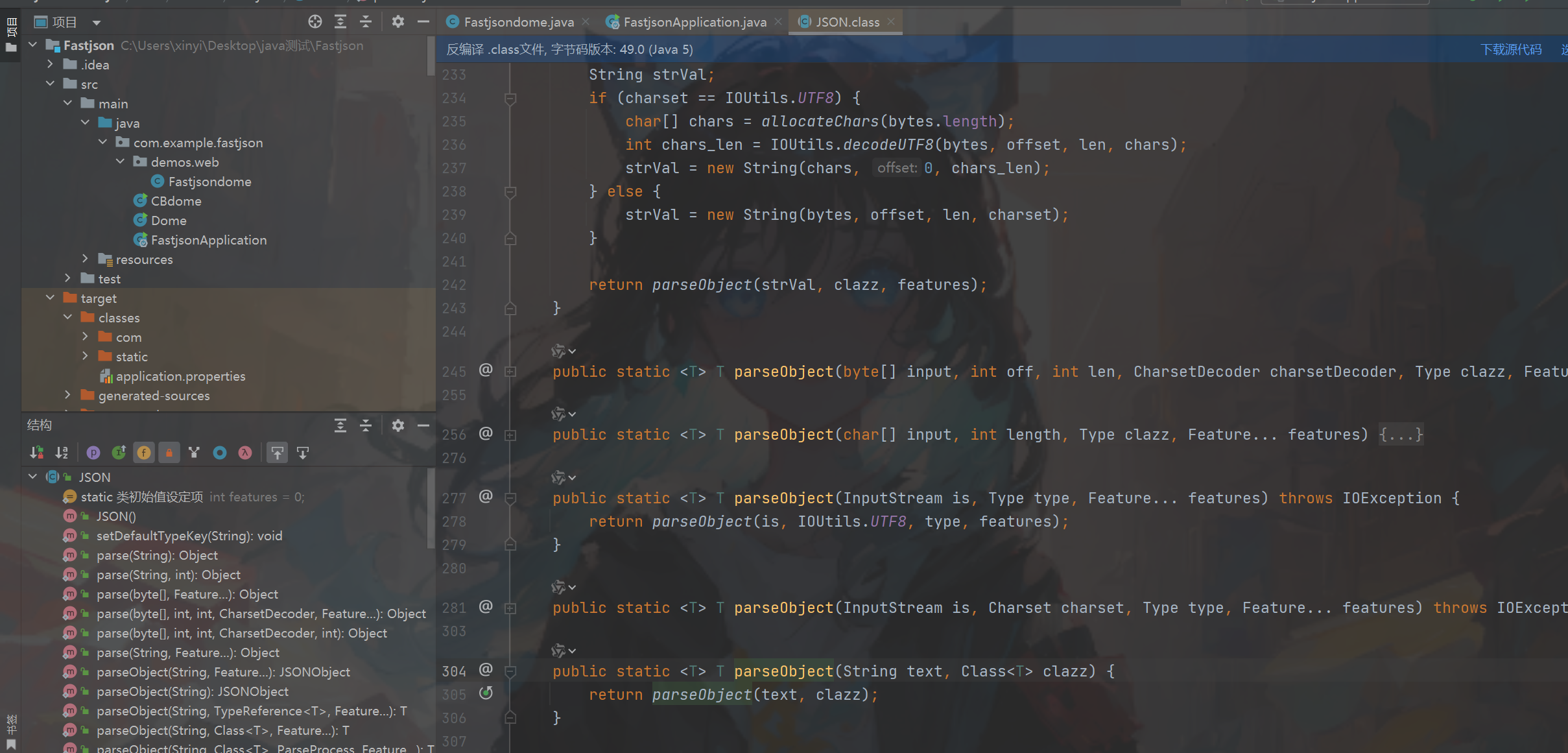Close the JSON.class tab
The width and height of the screenshot is (1568, 753).
[892, 21]
